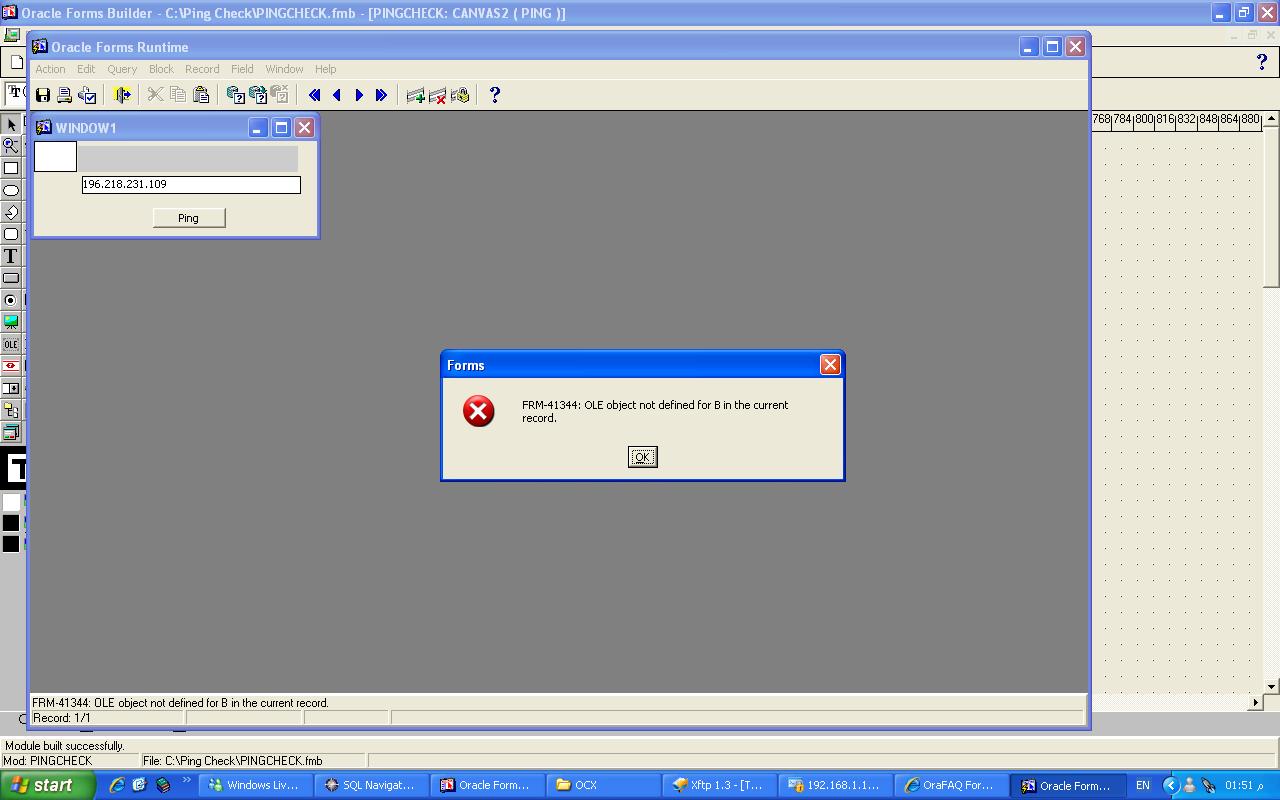Click the Execute Query icon
This screenshot has height=800, width=1280.
[x=258, y=95]
